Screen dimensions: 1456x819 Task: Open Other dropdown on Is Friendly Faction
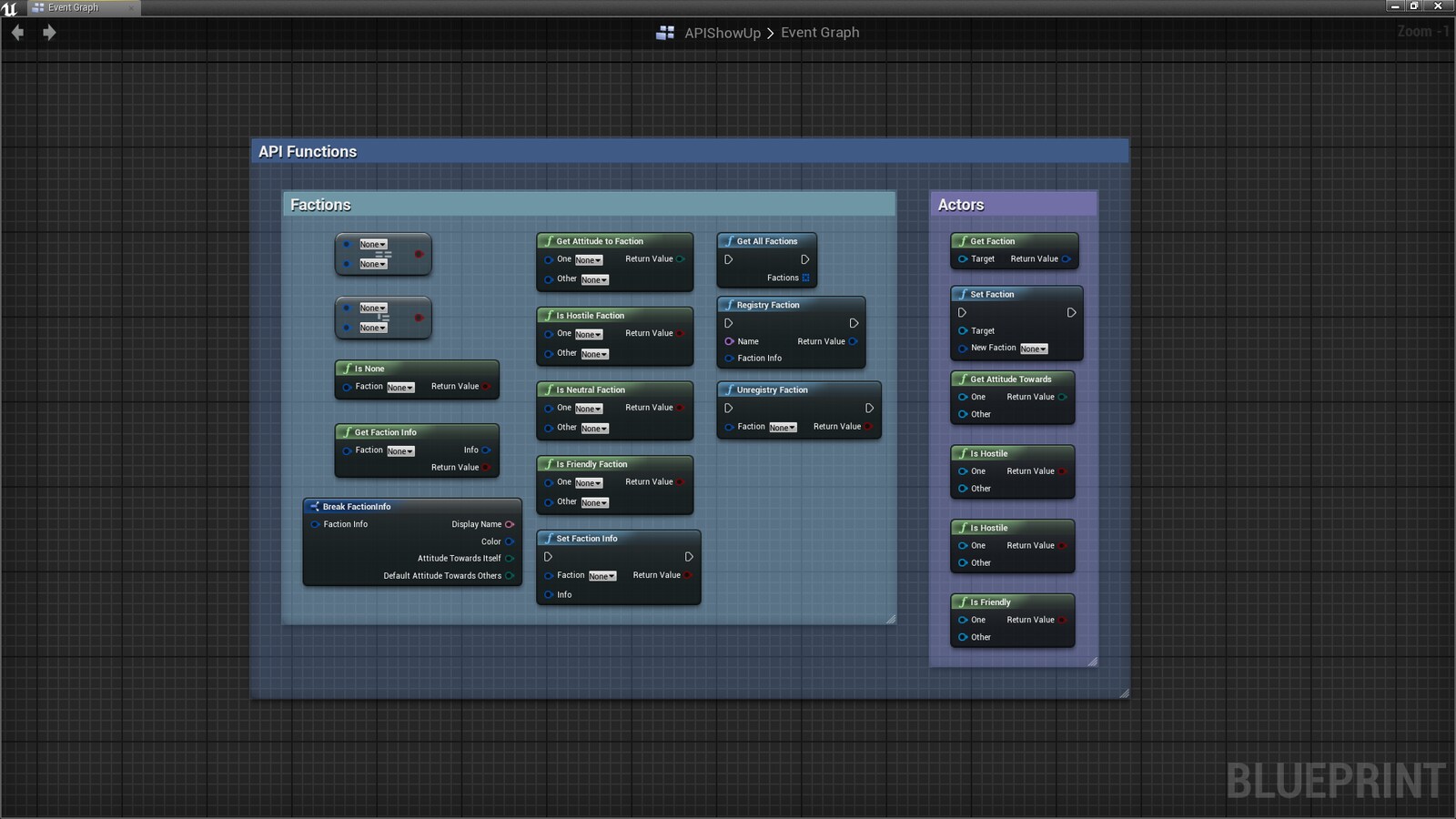594,503
